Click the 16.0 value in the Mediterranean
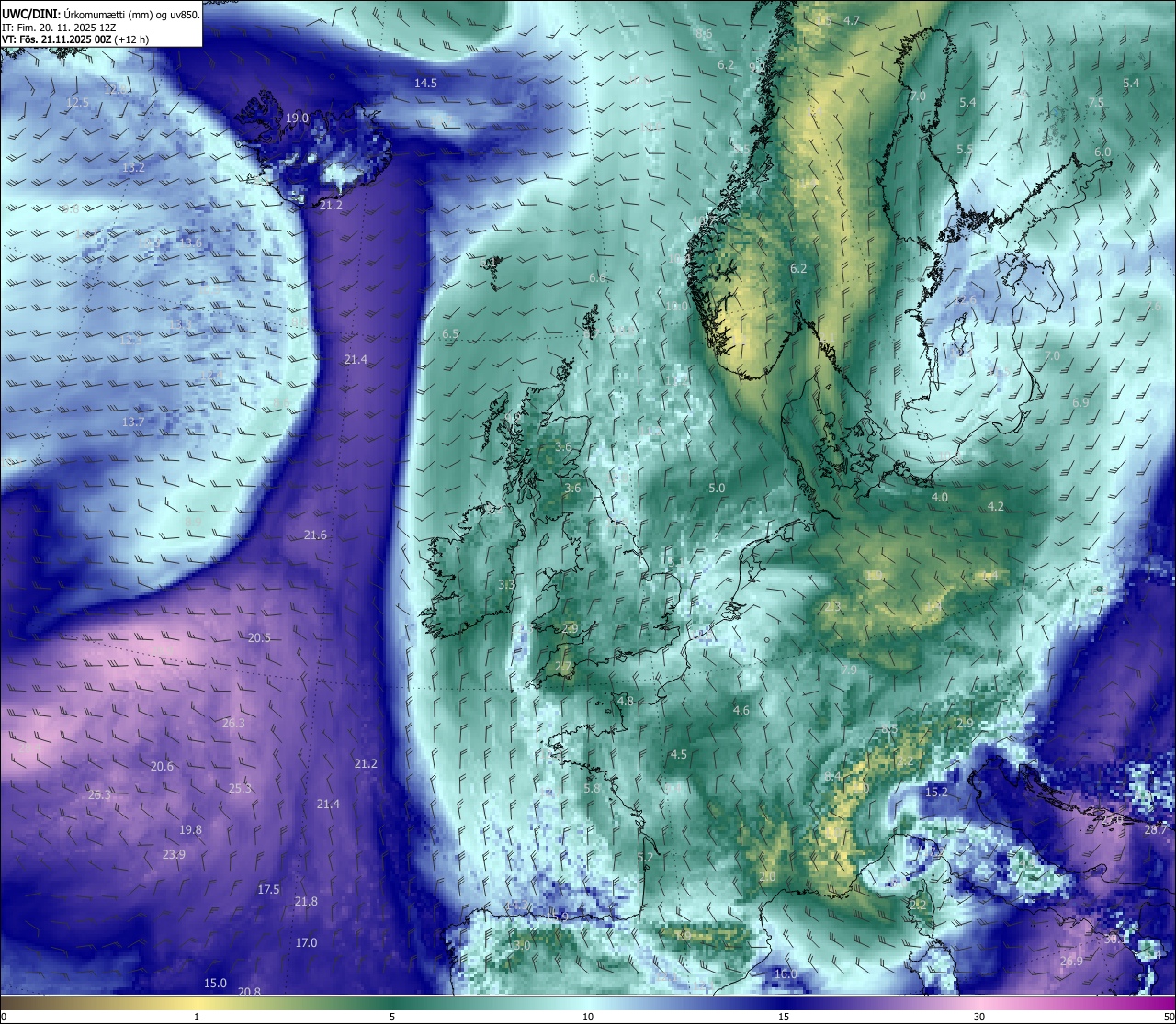 coord(786,973)
